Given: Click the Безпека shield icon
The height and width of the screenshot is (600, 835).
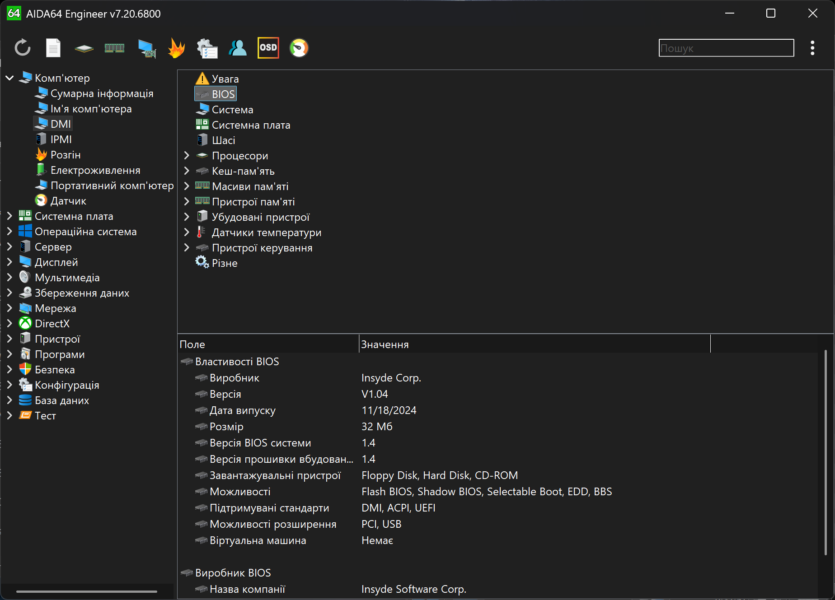Looking at the screenshot, I should 25,369.
